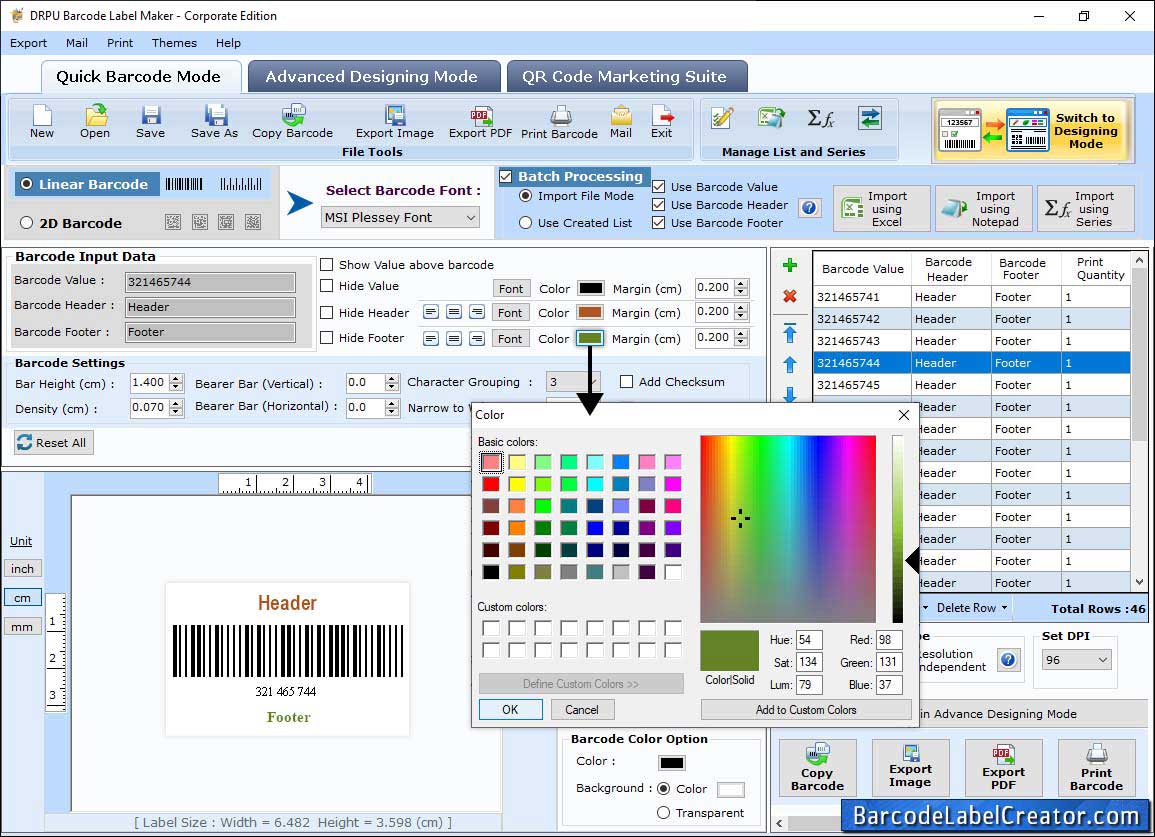Viewport: 1155px width, 837px height.
Task: Click the header color swatch
Action: [589, 312]
